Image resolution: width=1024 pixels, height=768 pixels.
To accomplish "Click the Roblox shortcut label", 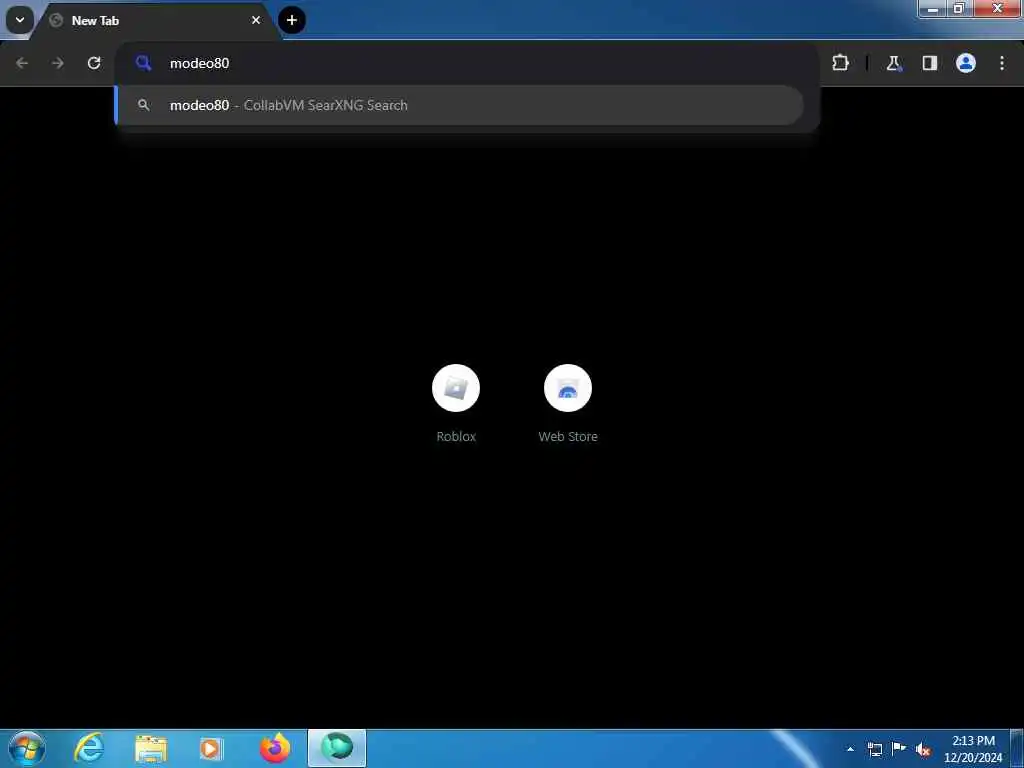I will [456, 436].
